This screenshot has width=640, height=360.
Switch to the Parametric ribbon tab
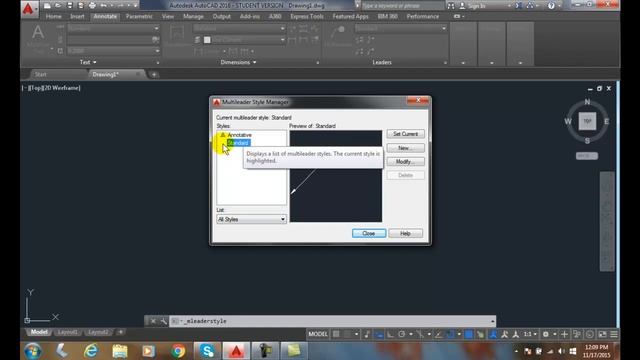coord(139,17)
